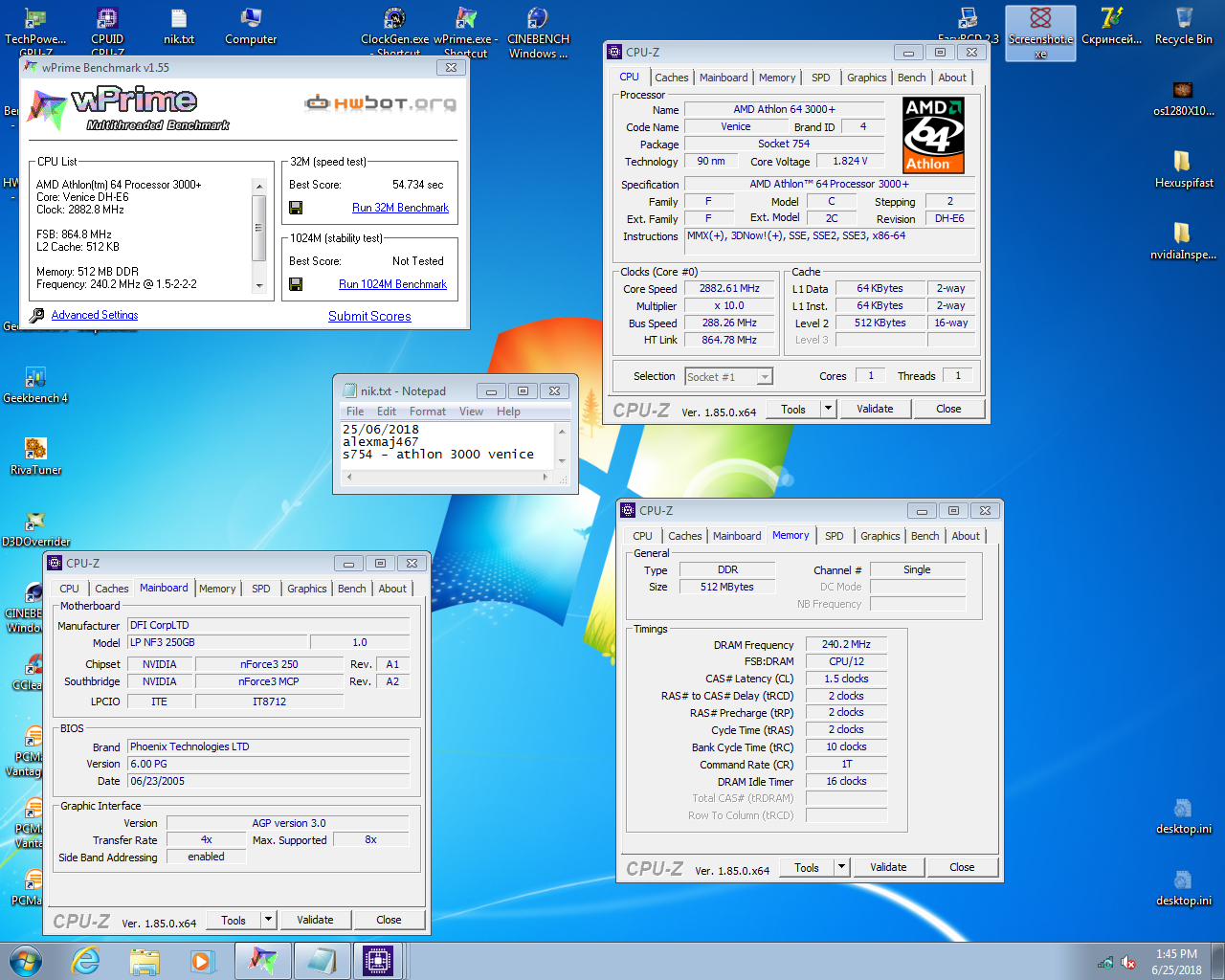The image size is (1225, 980).
Task: Click the BIOS date 06/23/2005 field
Action: pyautogui.click(x=268, y=781)
